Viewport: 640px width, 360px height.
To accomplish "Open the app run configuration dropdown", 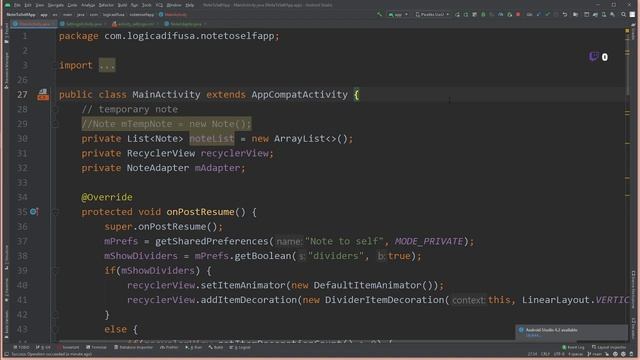I will (398, 14).
